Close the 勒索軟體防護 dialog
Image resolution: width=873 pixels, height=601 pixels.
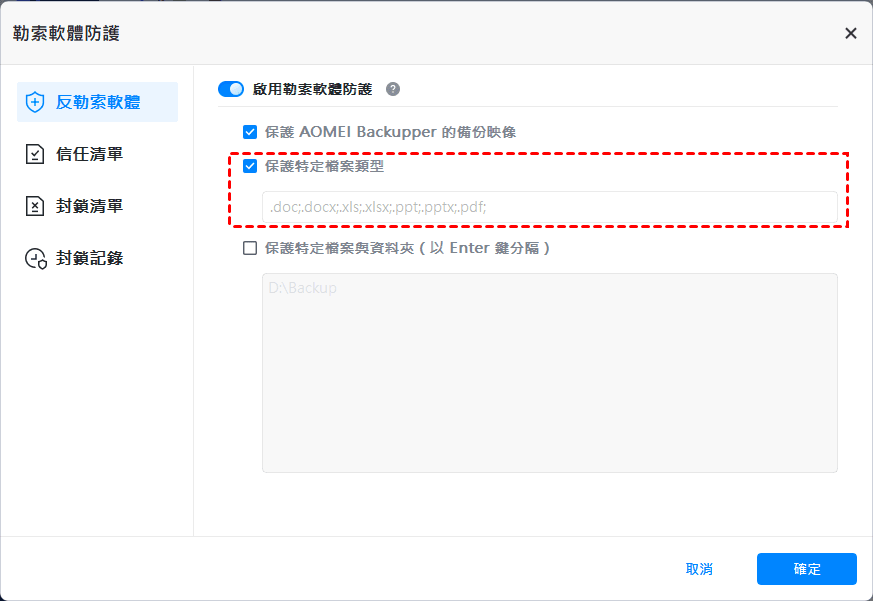coord(850,33)
